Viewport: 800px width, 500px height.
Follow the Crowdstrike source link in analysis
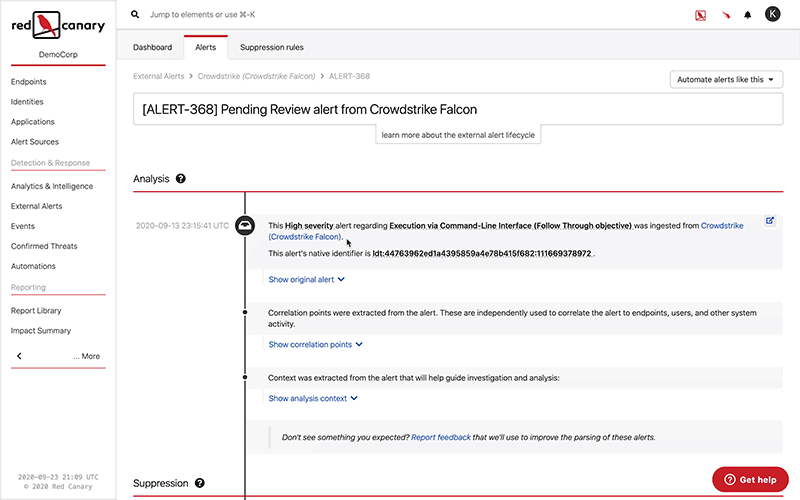(721, 226)
